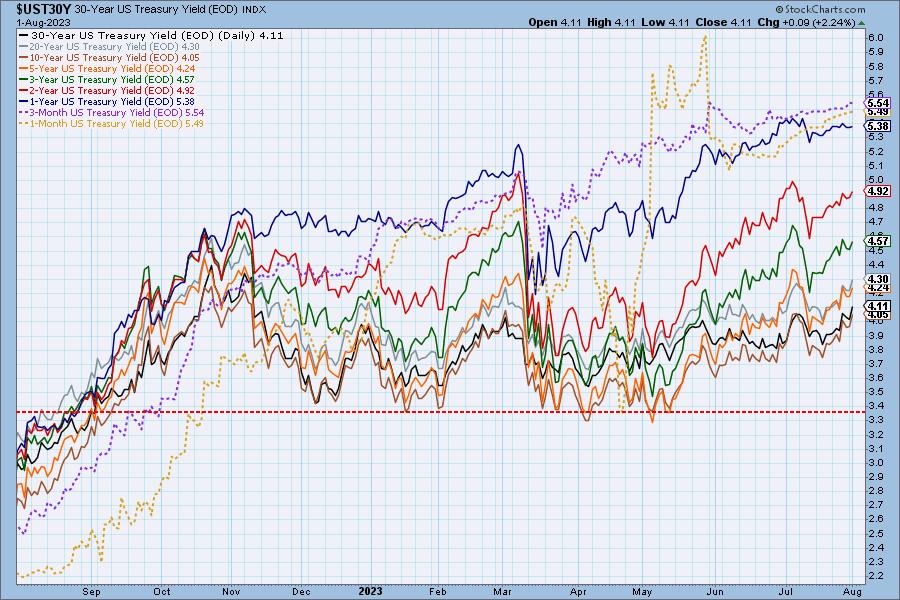Click the green line marker before the 3-Year legend

[x=24, y=79]
